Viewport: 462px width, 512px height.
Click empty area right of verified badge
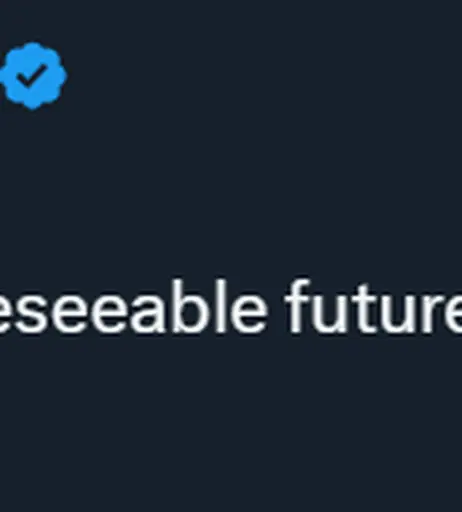pyautogui.click(x=263, y=76)
